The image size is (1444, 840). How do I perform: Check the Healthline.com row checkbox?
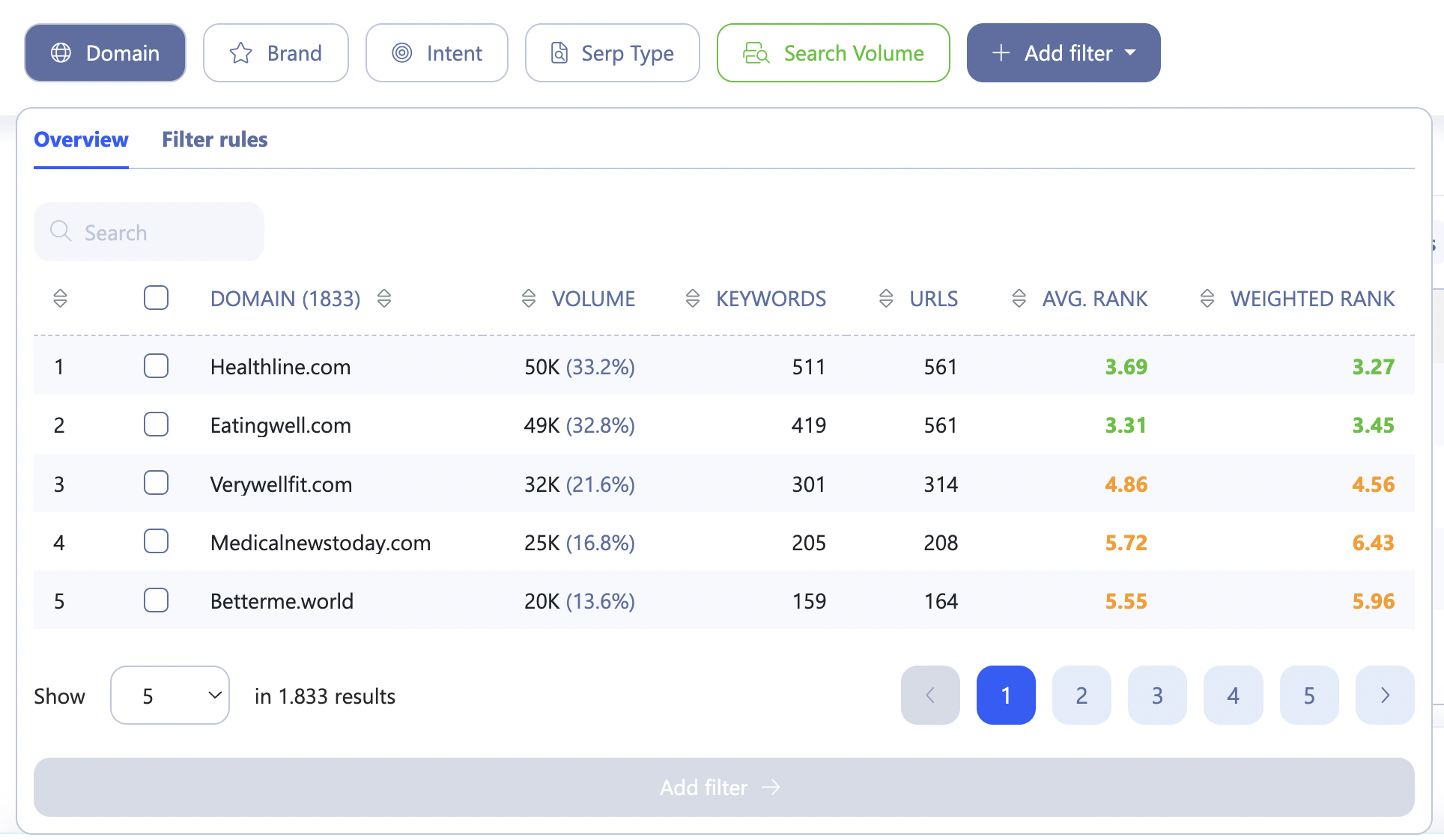click(156, 366)
